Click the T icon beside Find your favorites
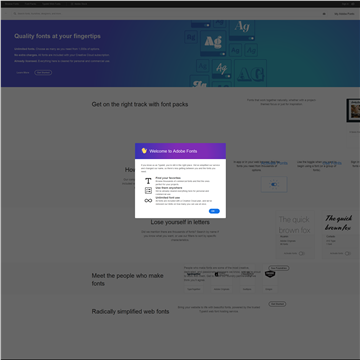 [148, 181]
